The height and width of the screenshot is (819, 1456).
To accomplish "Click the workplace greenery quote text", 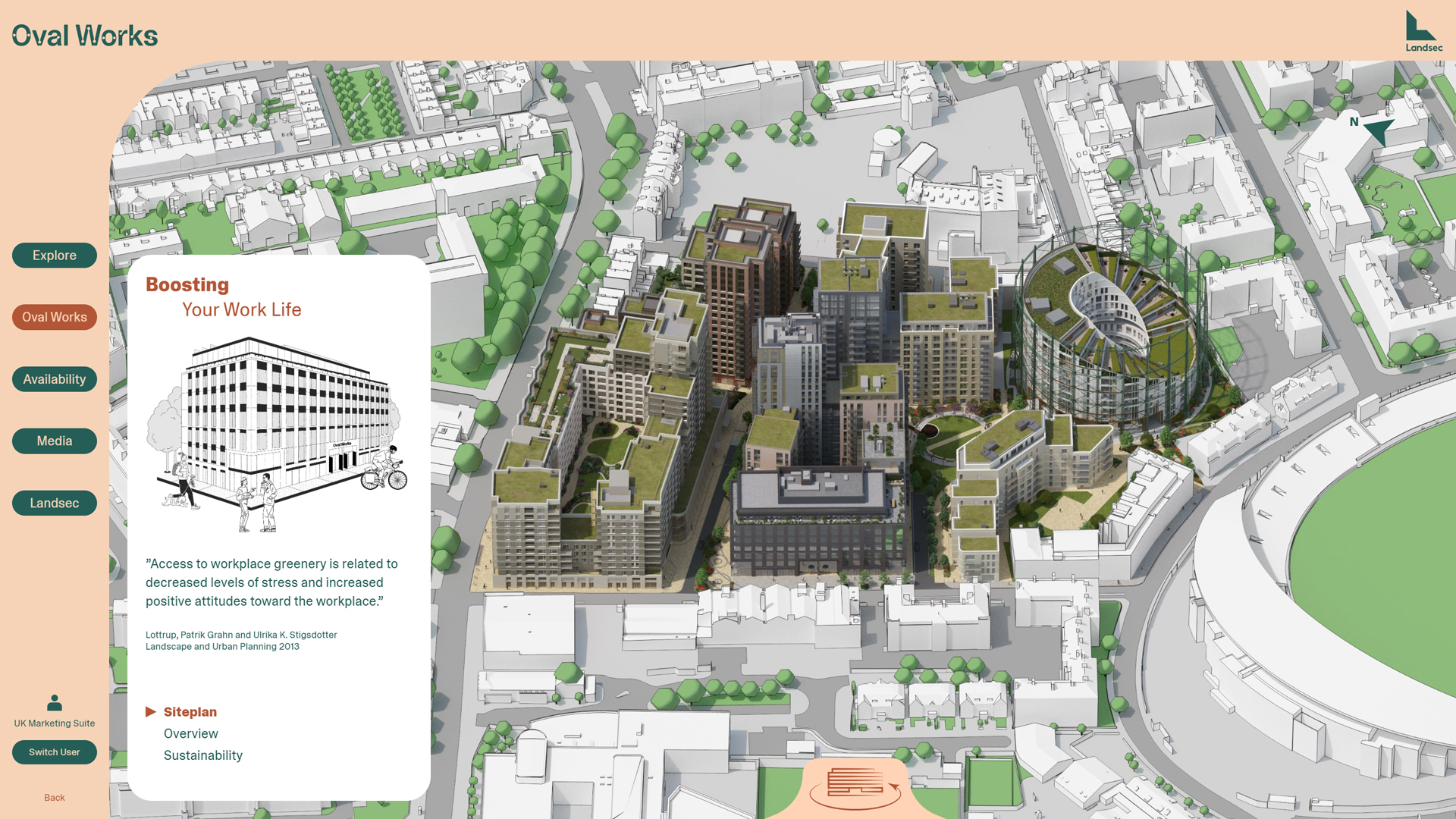I will (x=271, y=582).
